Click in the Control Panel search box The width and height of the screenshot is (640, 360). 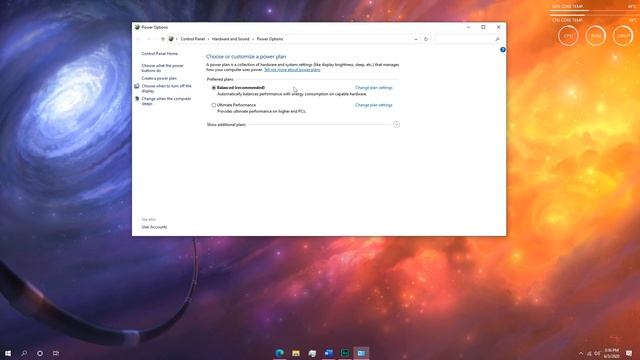468,39
